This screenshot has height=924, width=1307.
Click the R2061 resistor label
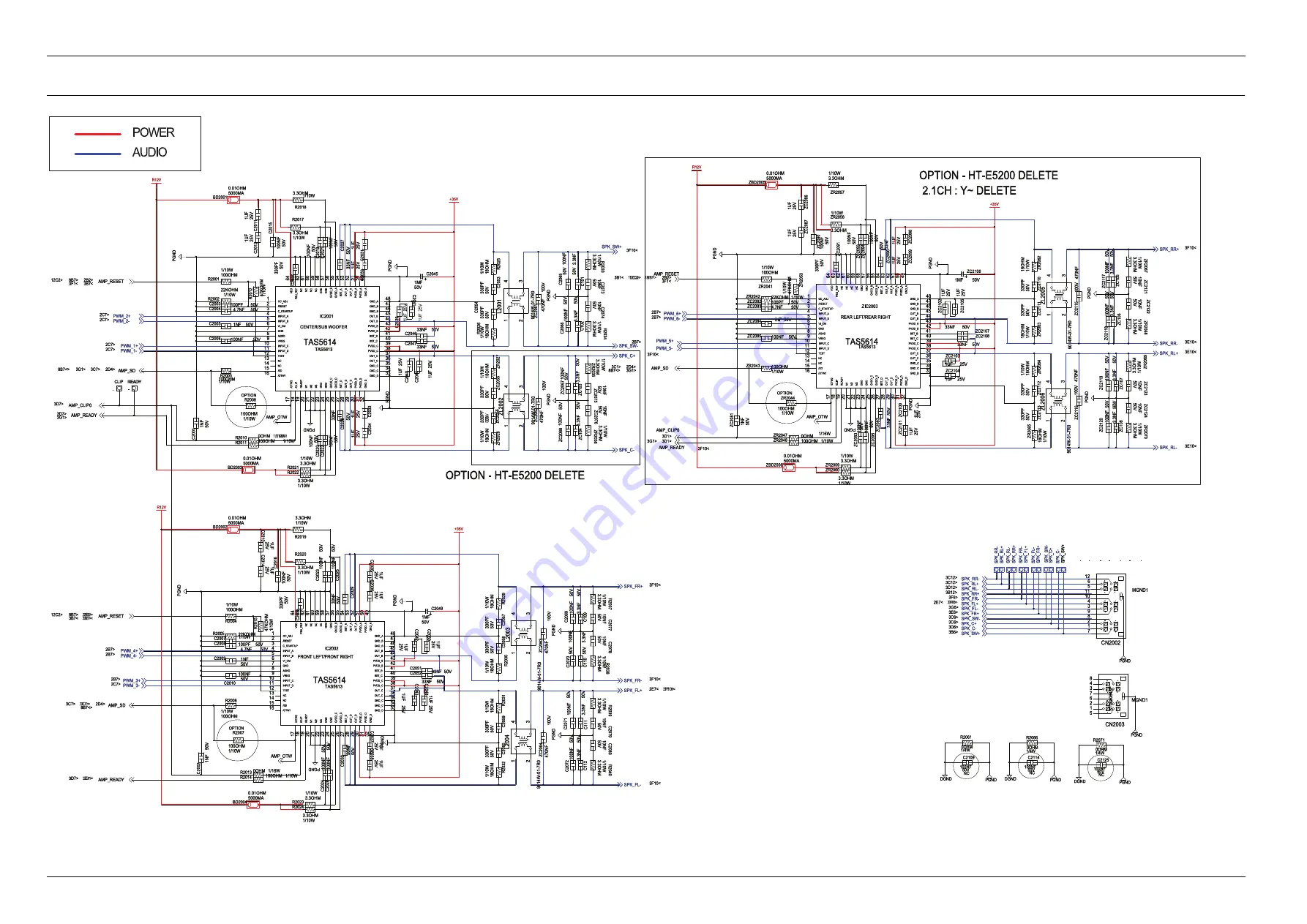966,738
